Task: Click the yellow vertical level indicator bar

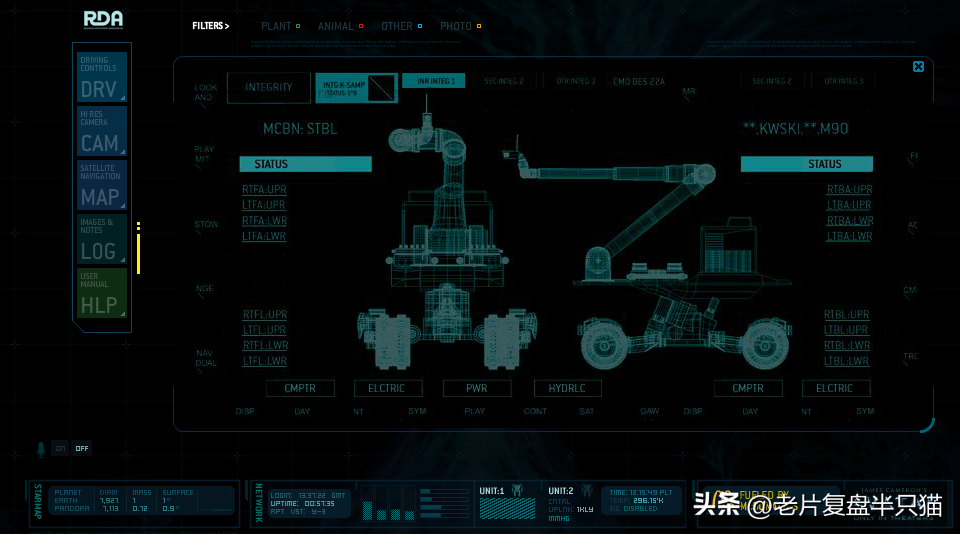Action: [139, 254]
